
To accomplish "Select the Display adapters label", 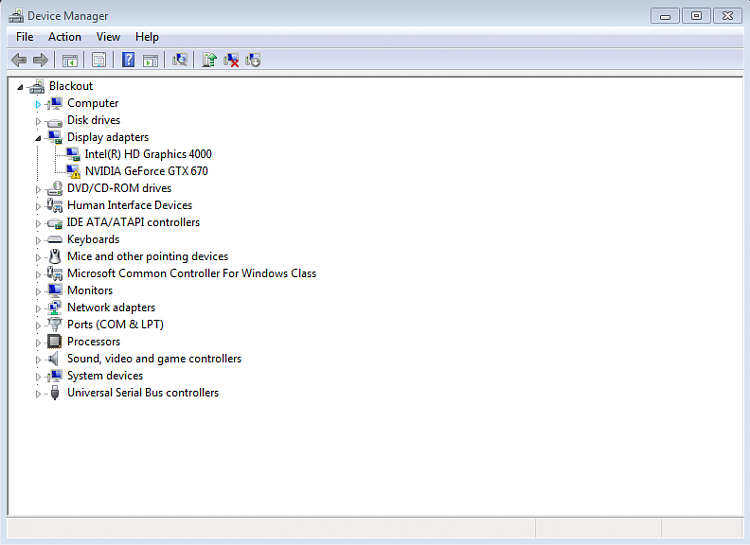I will pos(108,137).
